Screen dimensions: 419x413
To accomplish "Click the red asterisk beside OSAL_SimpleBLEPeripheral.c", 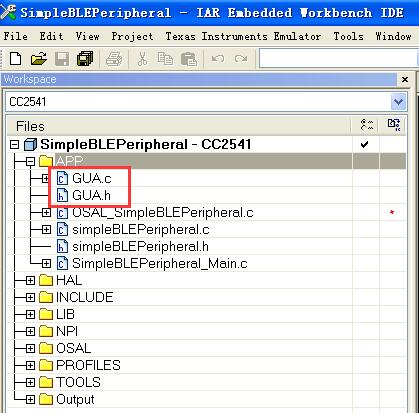I will tap(392, 212).
